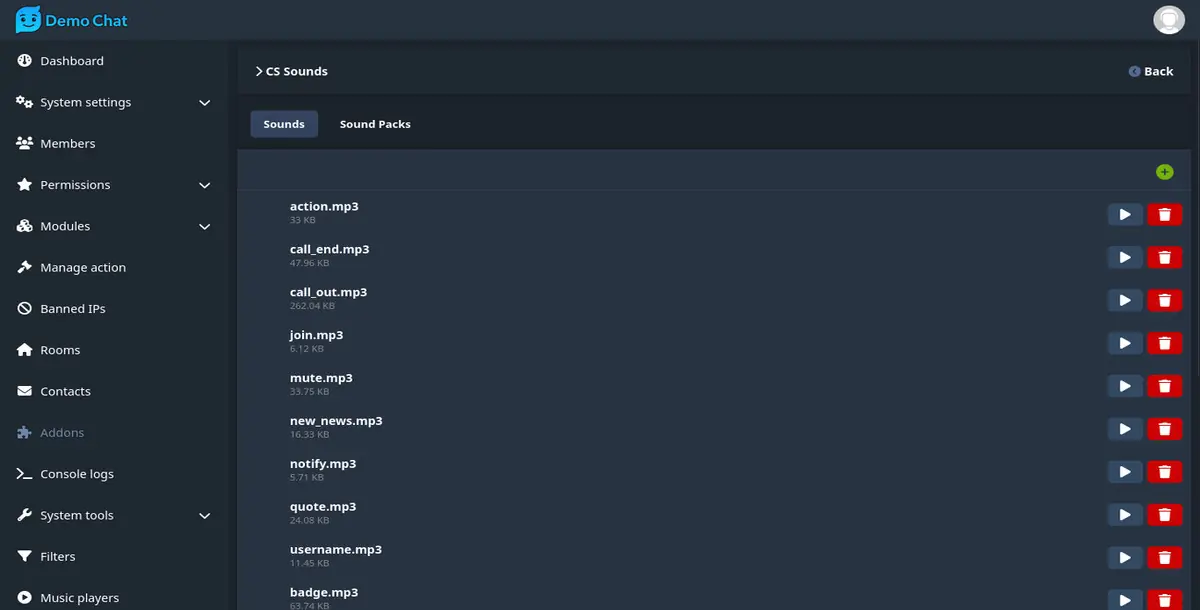Click the Demo Chat logo

(x=70, y=20)
